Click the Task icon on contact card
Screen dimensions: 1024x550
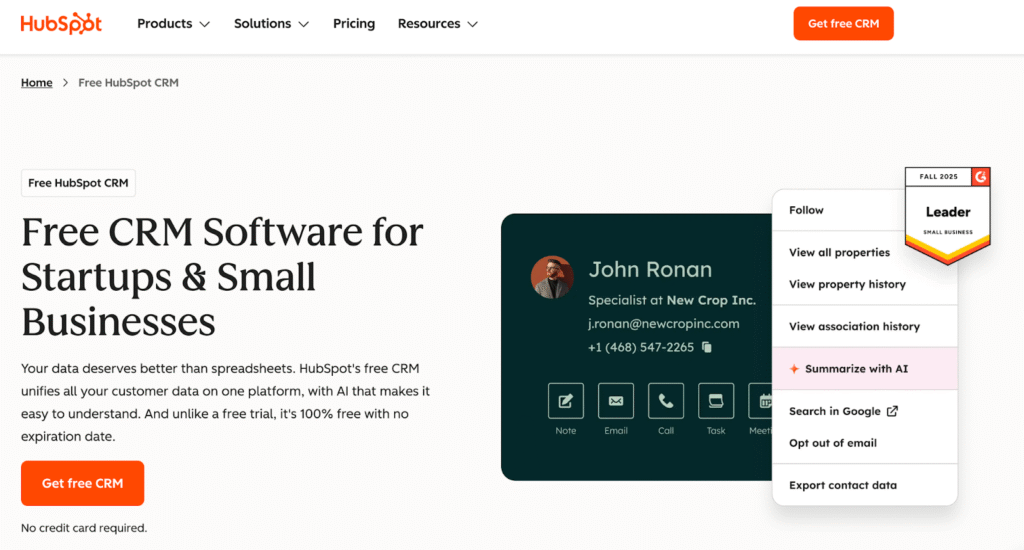[716, 401]
